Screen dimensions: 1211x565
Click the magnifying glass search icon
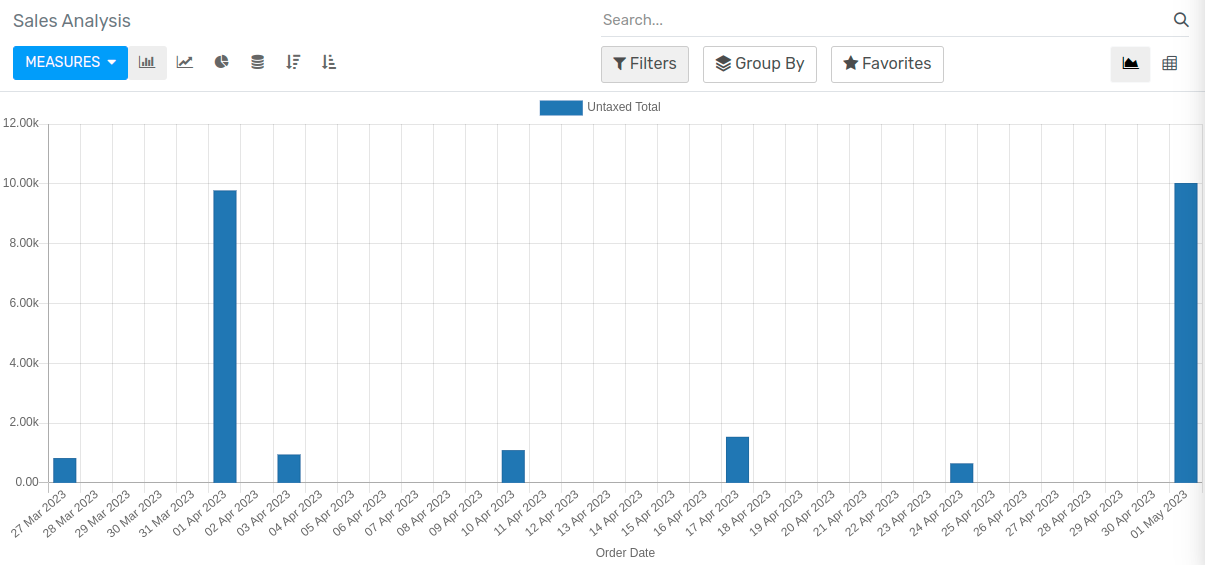coord(1181,20)
